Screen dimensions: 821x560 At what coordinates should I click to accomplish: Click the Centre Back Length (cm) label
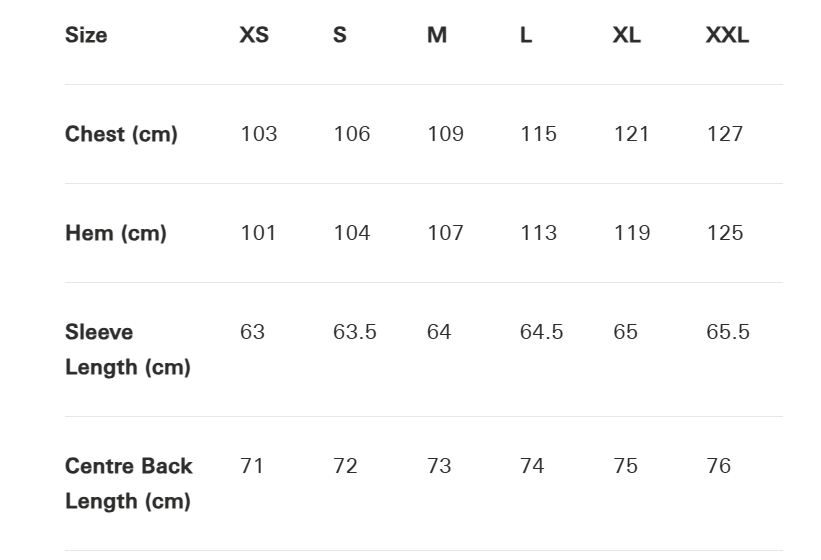128,483
